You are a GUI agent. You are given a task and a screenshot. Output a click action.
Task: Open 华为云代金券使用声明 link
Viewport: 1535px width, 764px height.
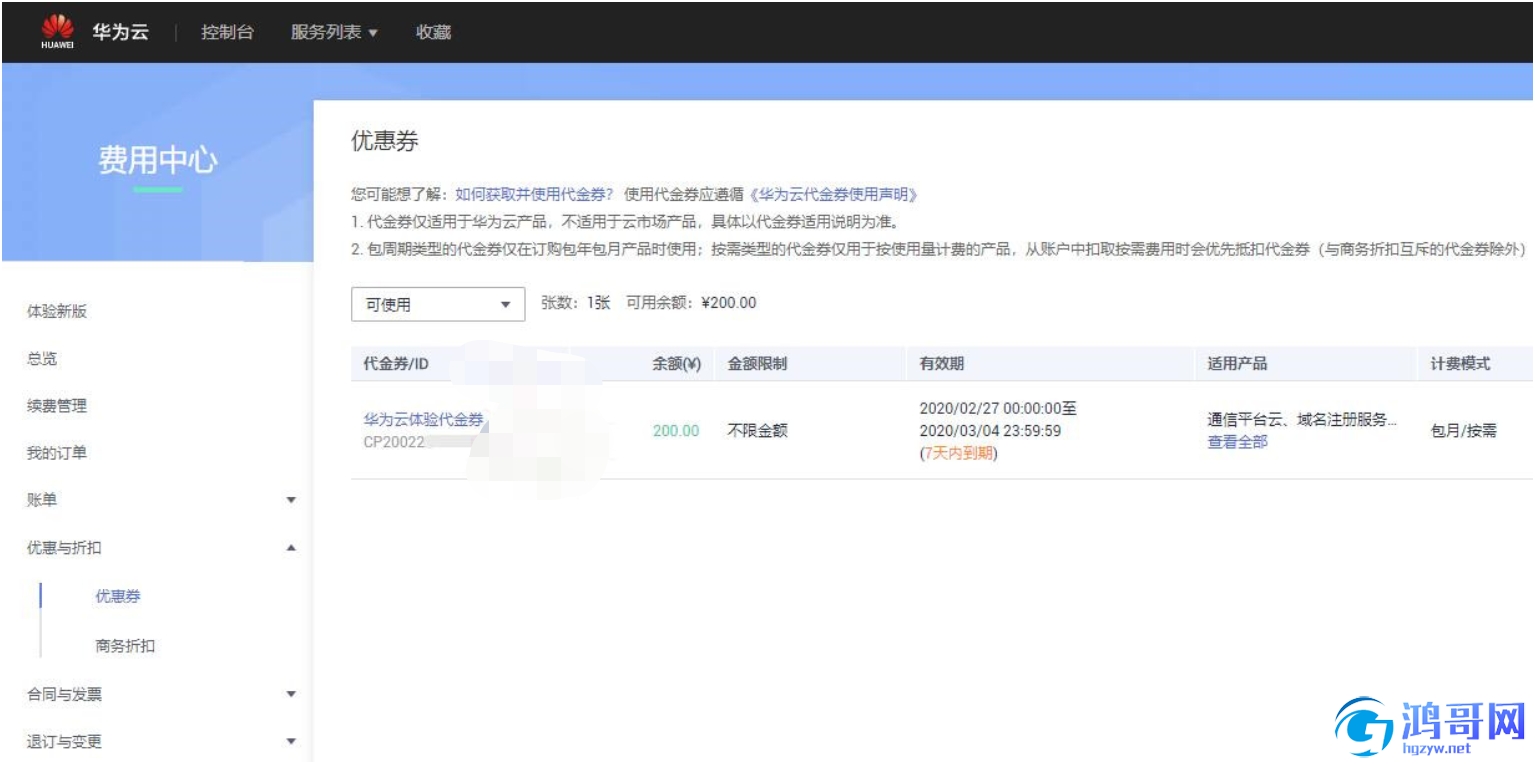(832, 195)
